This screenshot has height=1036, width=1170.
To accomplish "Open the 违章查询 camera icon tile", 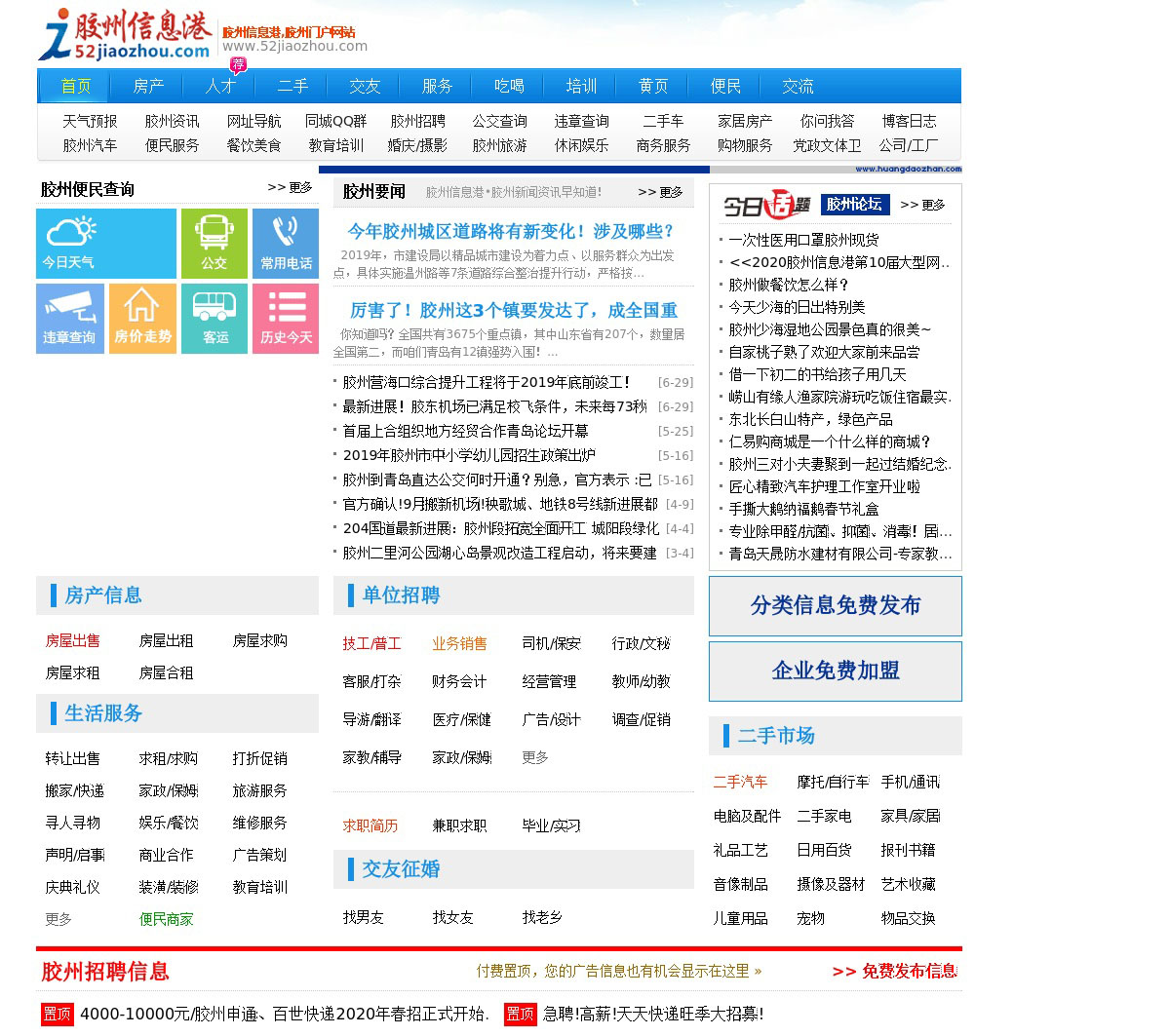I will pyautogui.click(x=69, y=319).
